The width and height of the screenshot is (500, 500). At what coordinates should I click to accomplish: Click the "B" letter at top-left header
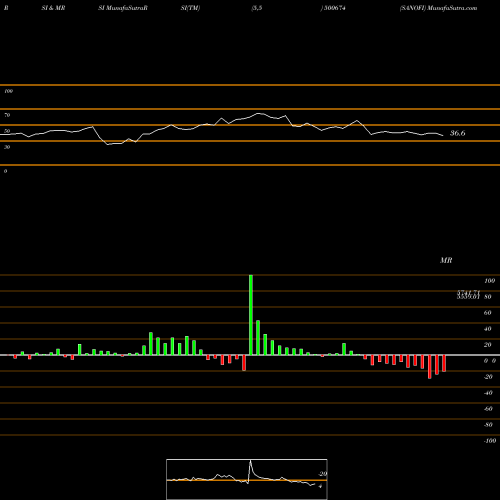coord(6,8)
